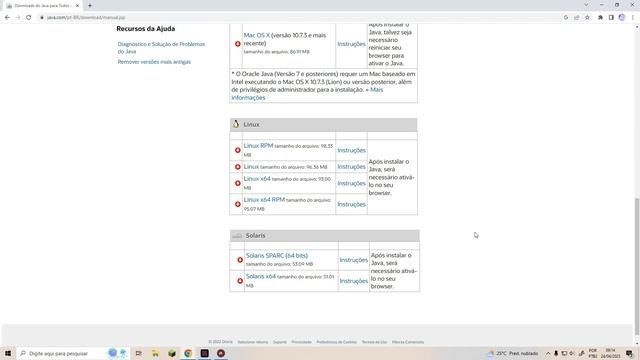Open the Chrome profile avatar
This screenshot has width=640, height=360.
tap(622, 18)
